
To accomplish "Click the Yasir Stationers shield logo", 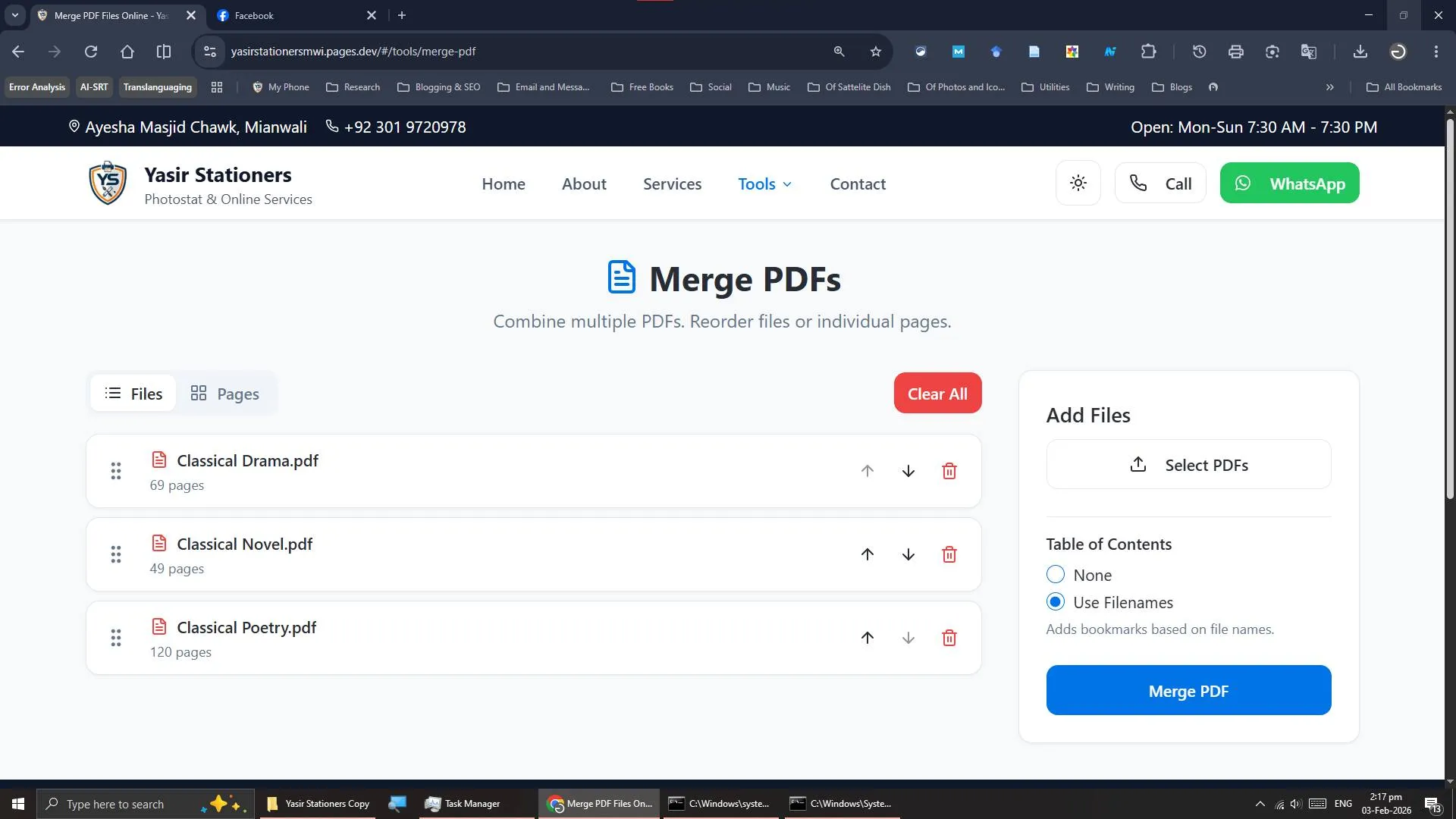I will (x=108, y=184).
